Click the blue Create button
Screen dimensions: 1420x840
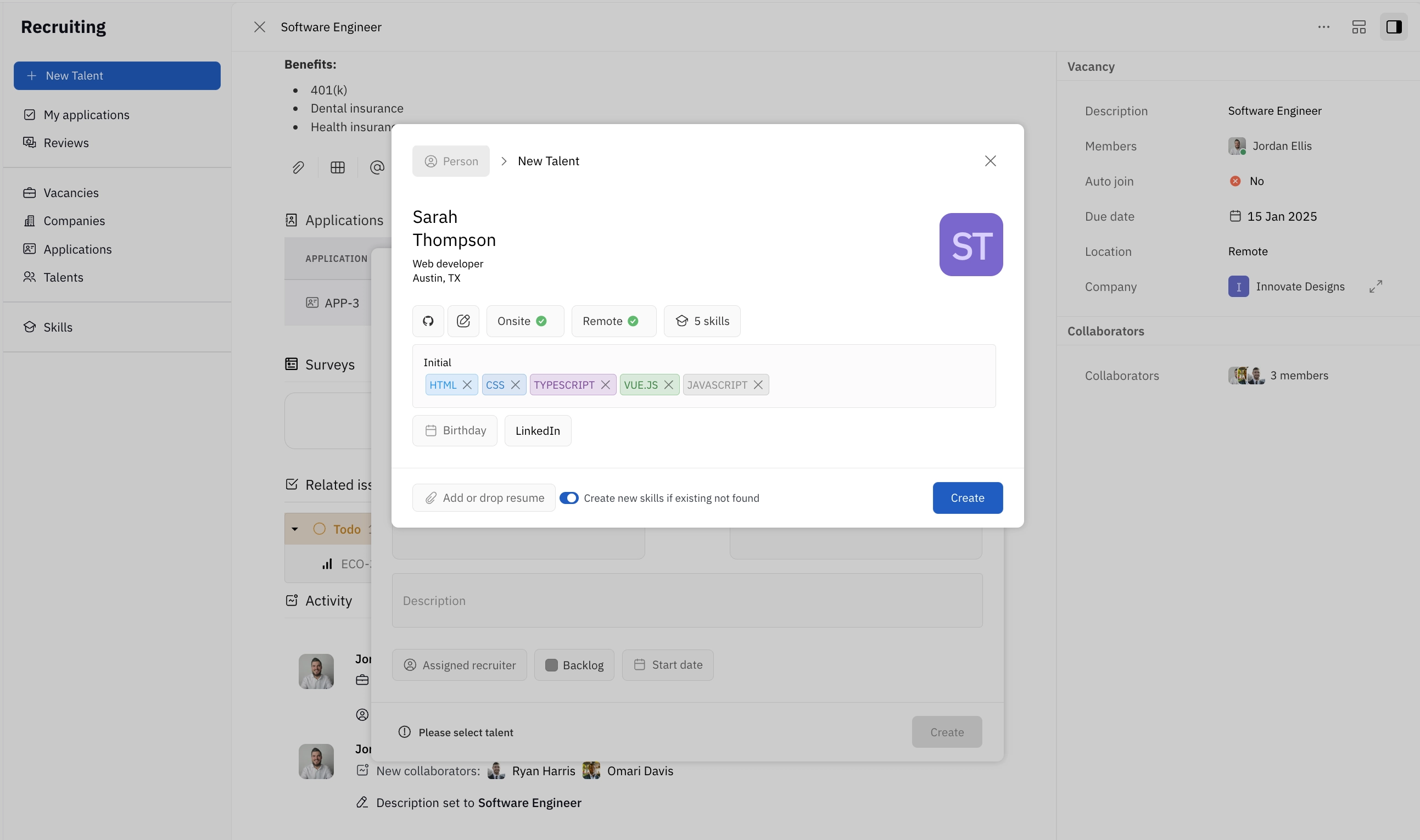coord(966,498)
